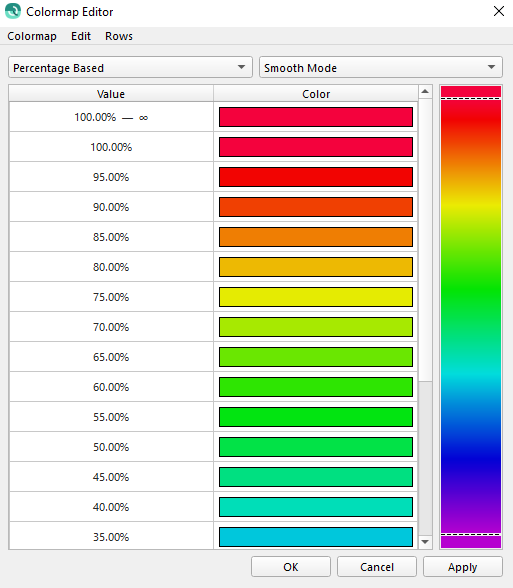Click the 50.00% value cell

click(111, 447)
